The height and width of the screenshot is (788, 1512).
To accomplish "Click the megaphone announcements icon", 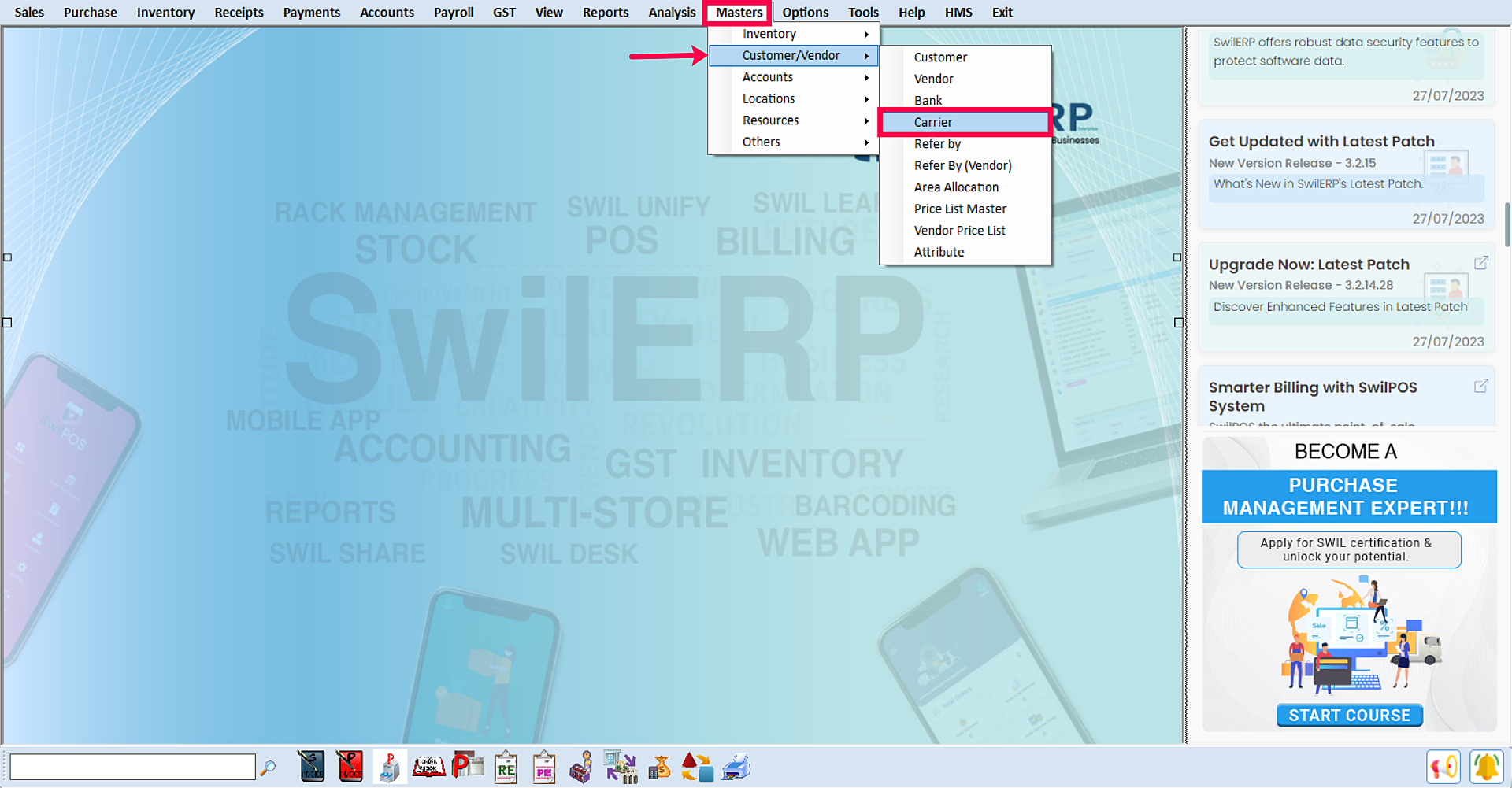I will (x=1443, y=767).
